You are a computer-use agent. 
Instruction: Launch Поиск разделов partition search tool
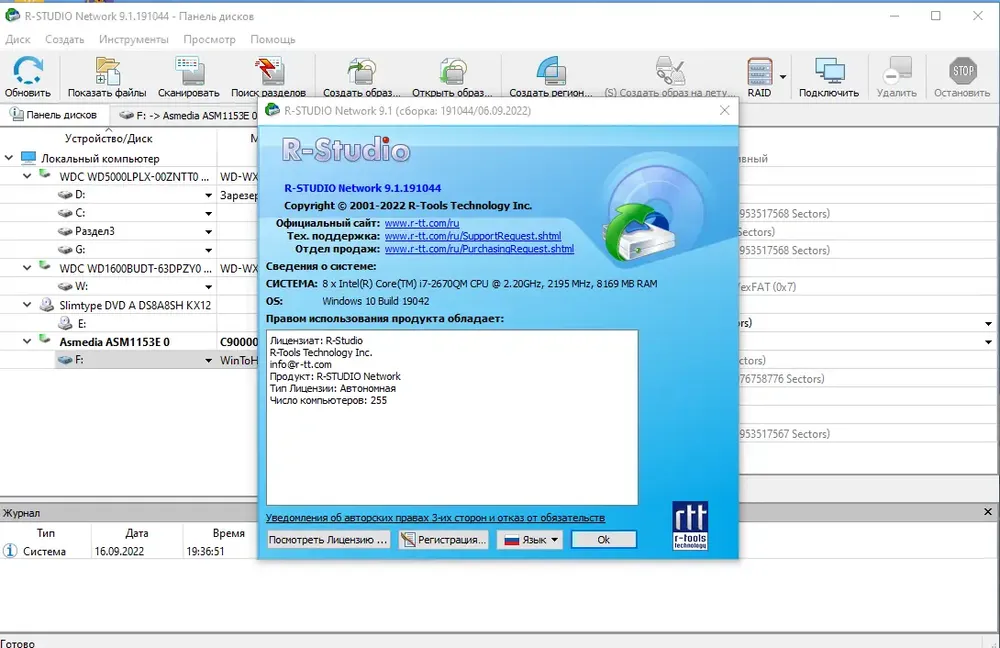pos(268,77)
